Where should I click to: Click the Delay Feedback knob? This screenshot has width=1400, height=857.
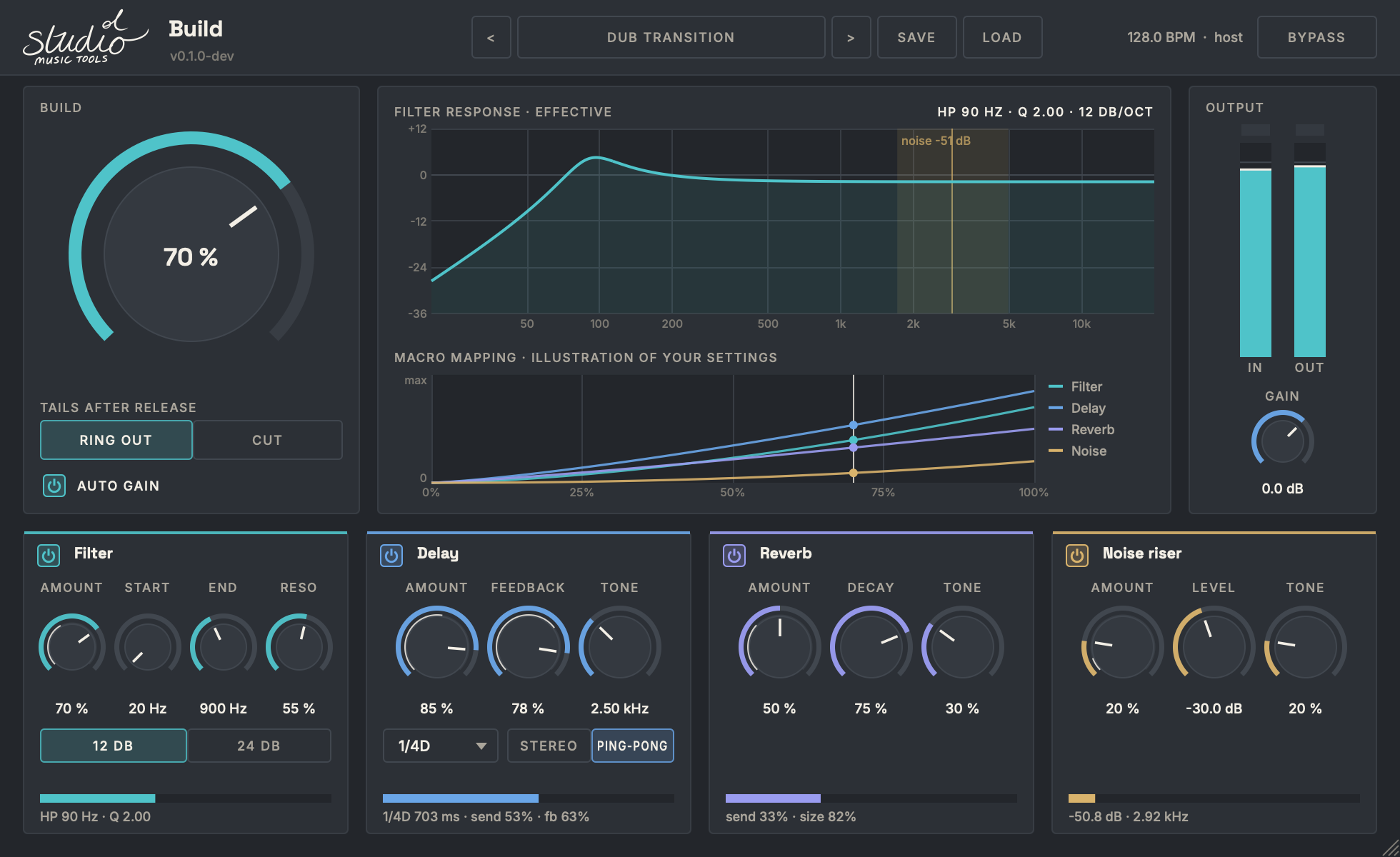529,646
